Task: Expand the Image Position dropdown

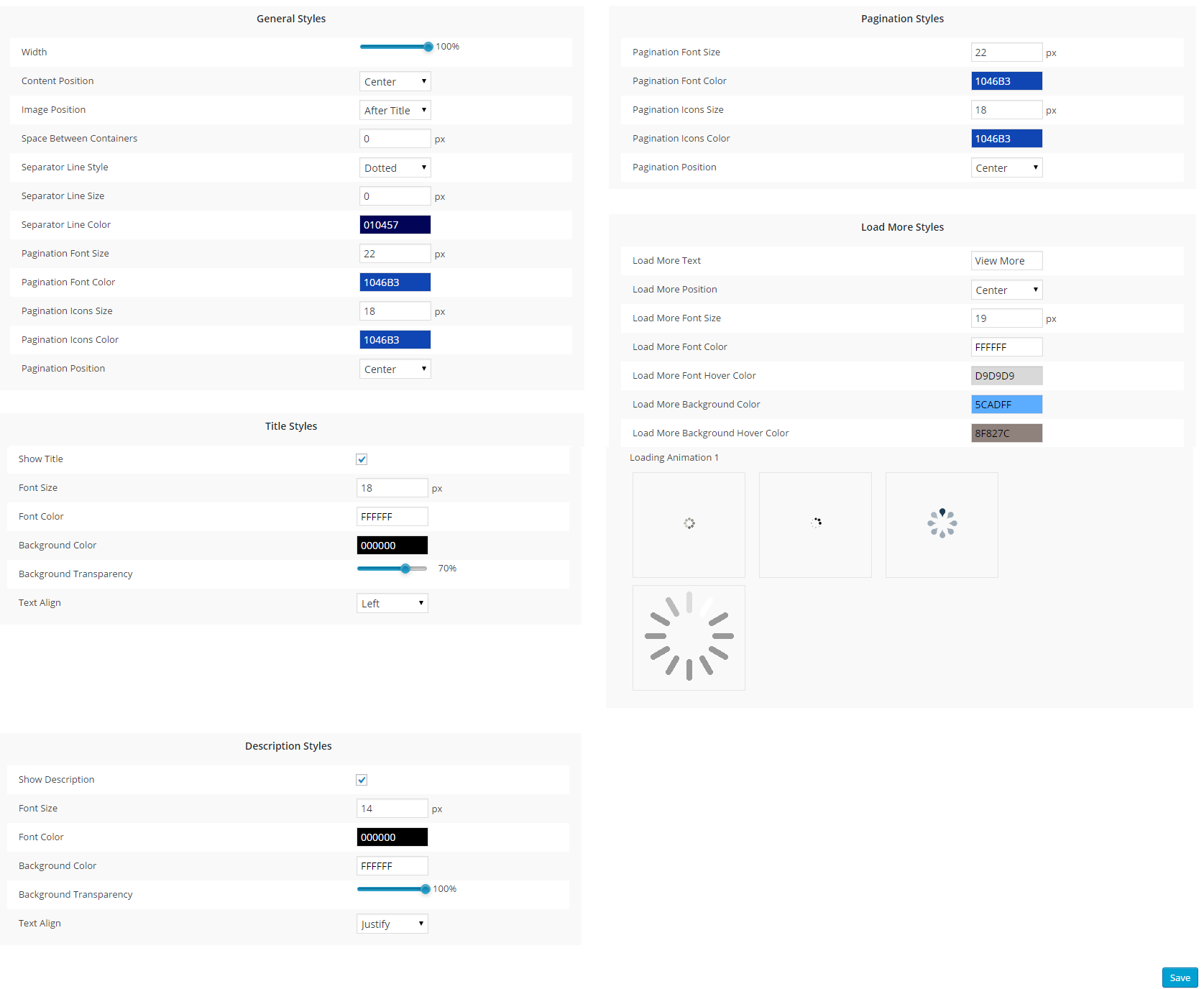Action: [x=395, y=110]
